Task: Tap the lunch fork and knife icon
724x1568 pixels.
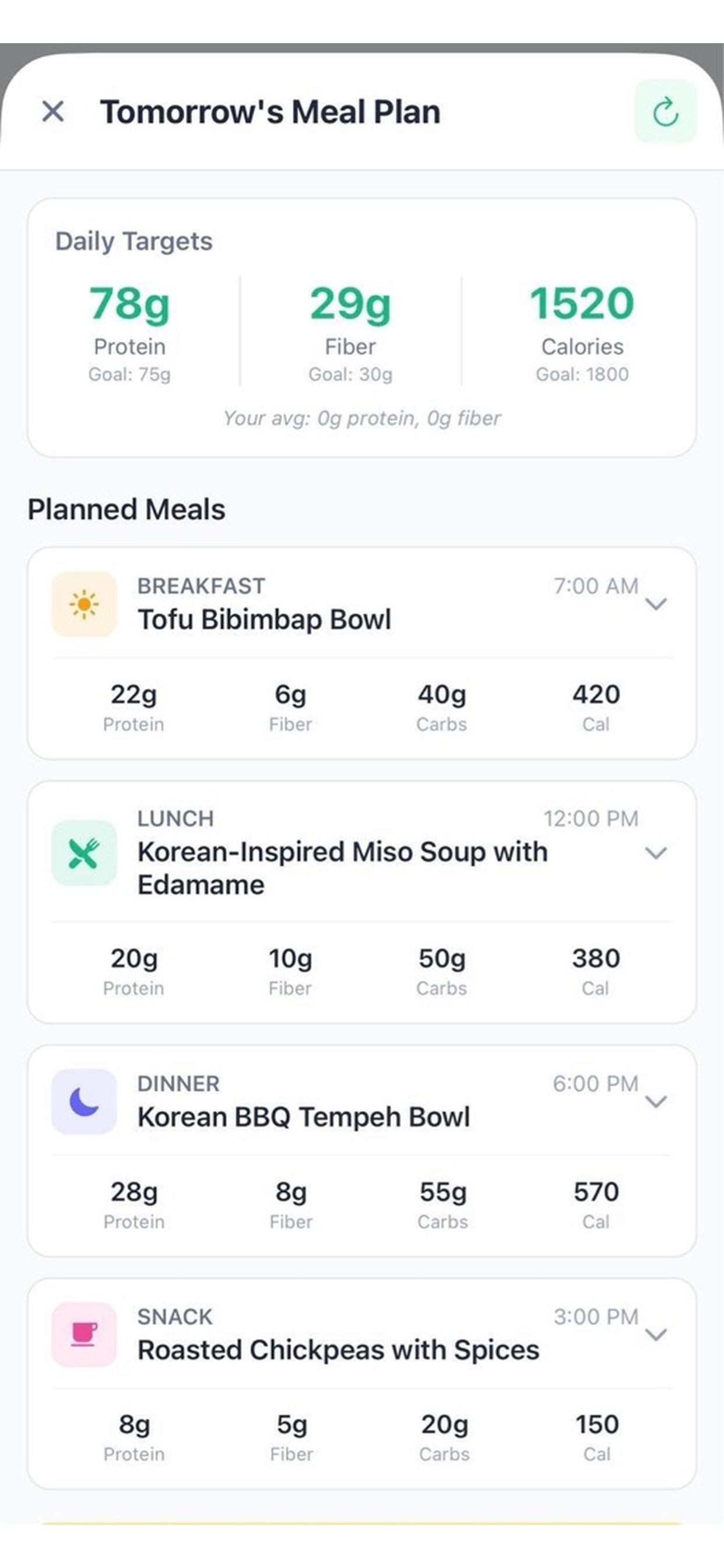Action: pos(84,852)
